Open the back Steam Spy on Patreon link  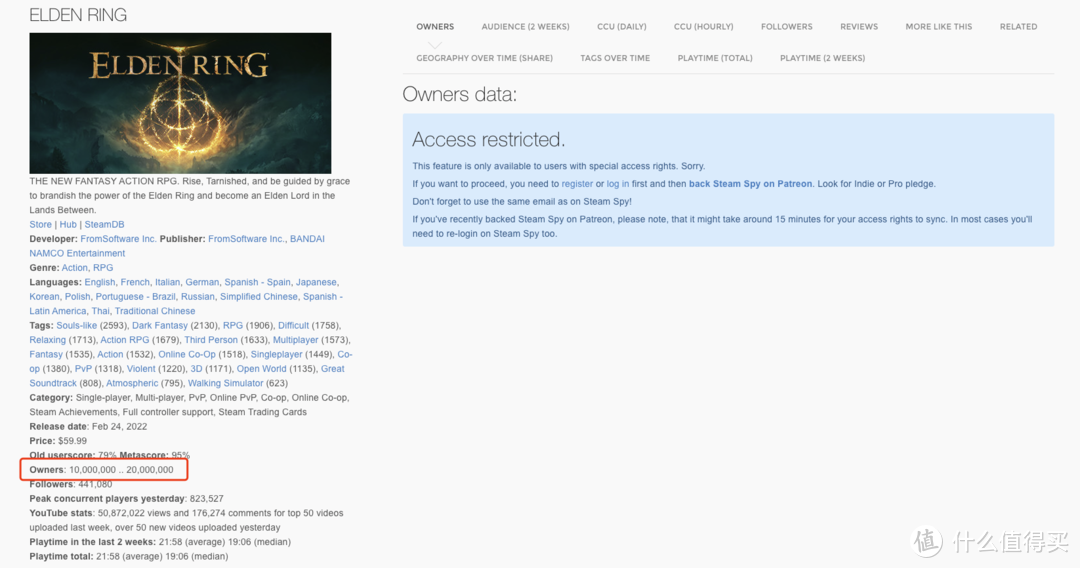point(750,184)
